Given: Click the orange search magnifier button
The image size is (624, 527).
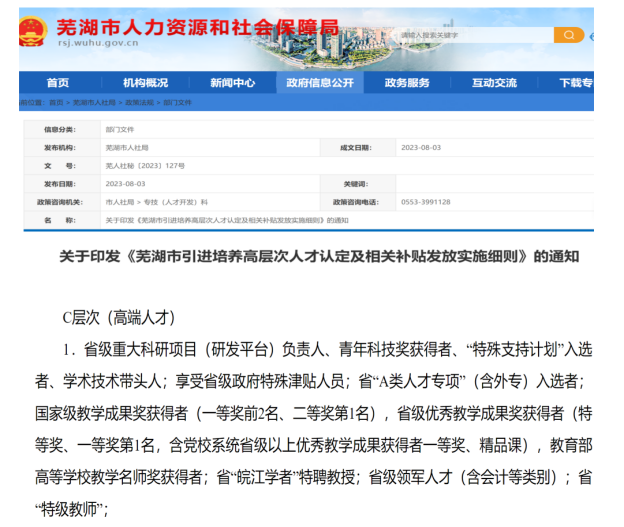Looking at the screenshot, I should (569, 35).
